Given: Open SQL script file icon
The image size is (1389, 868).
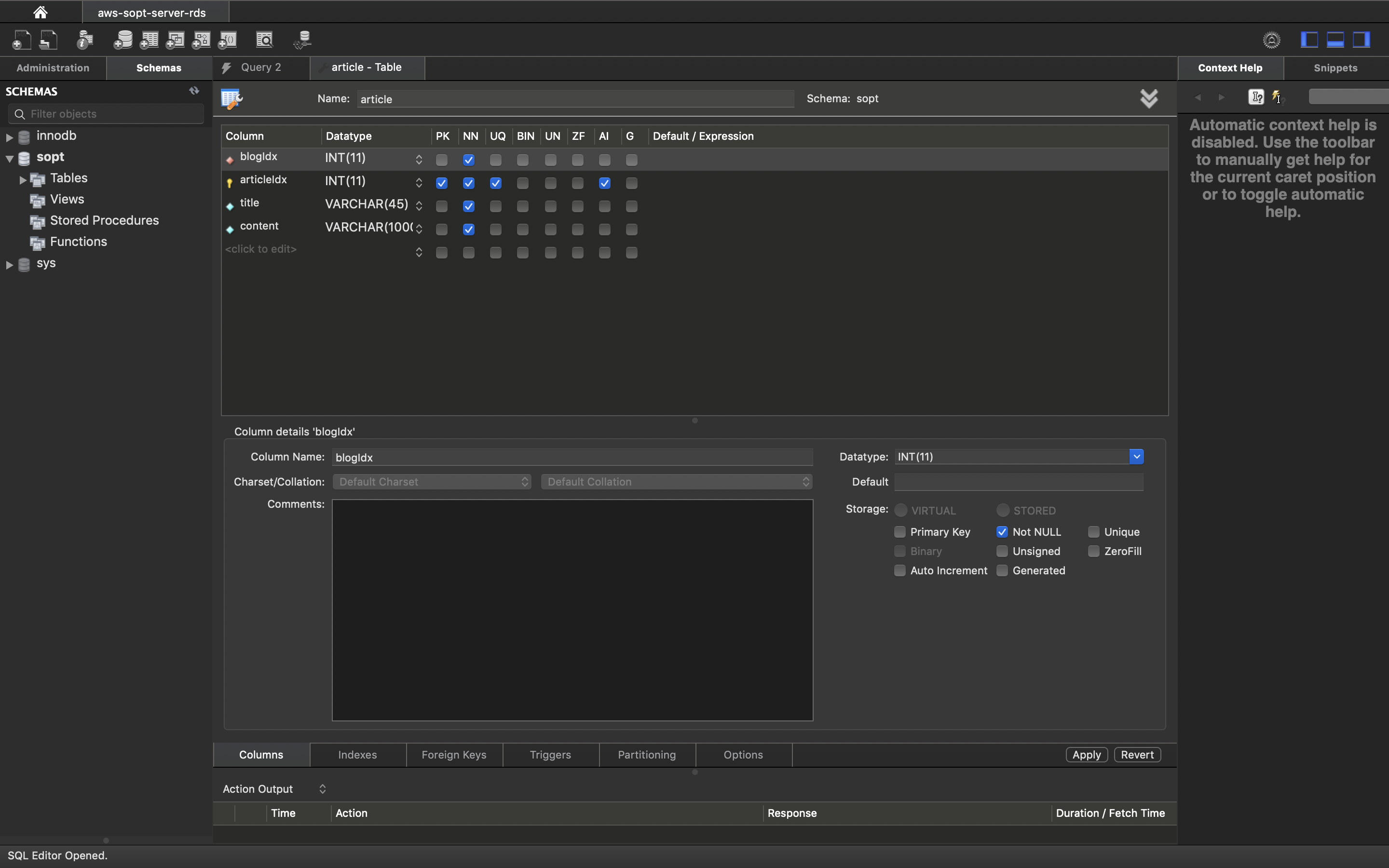Looking at the screenshot, I should [48, 40].
